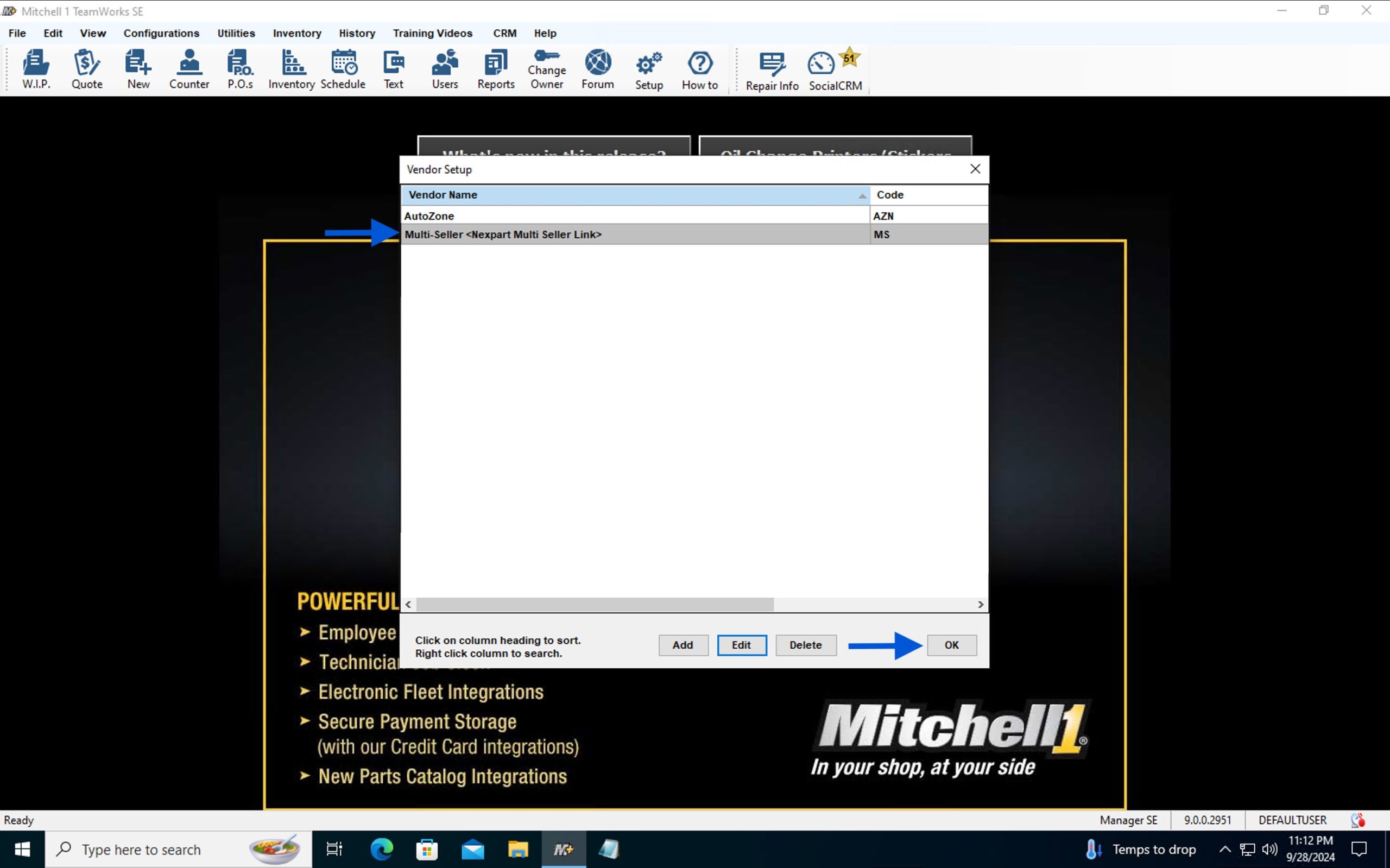Open the How to help icon
Viewport: 1390px width, 868px height.
[x=700, y=70]
